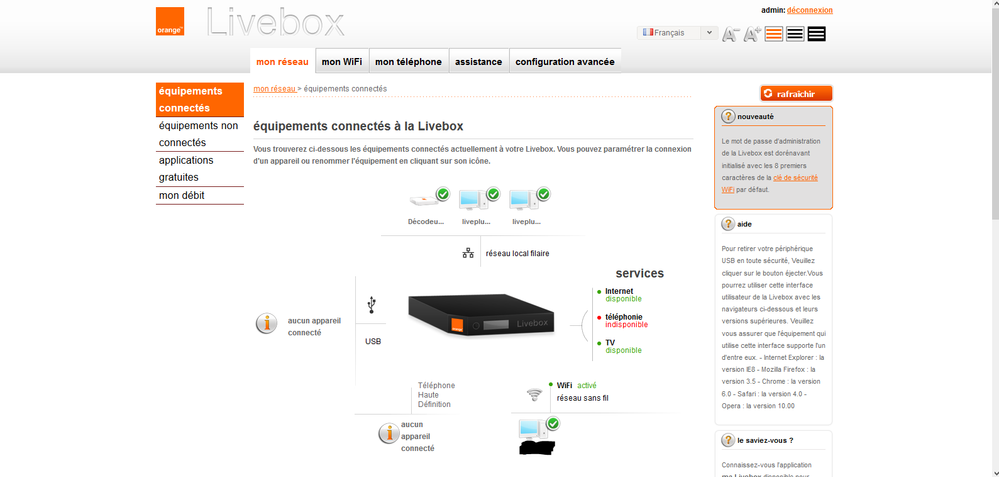Decrease font size with A- icon

coord(730,34)
